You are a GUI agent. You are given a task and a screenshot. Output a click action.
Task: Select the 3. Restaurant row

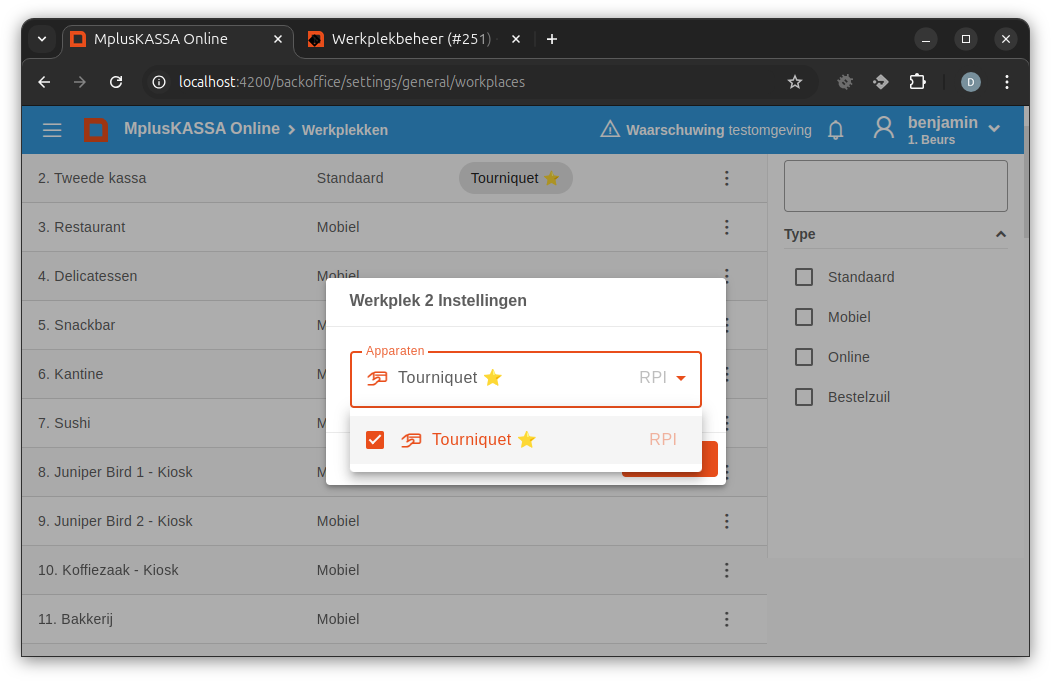click(x=394, y=227)
